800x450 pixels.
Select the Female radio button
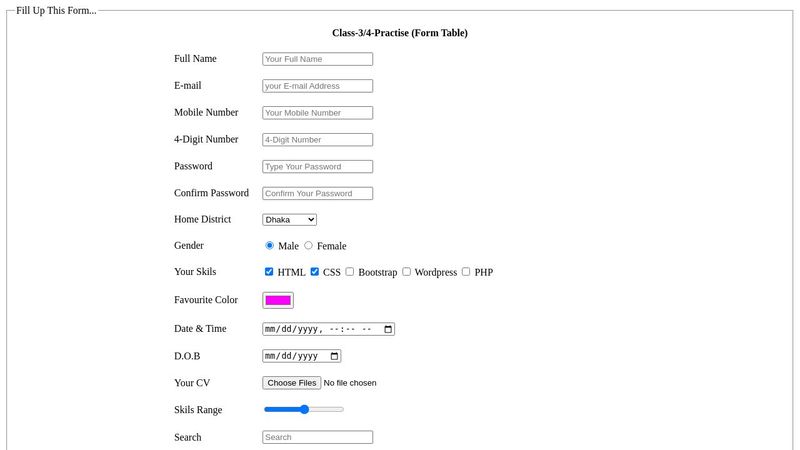click(x=308, y=245)
